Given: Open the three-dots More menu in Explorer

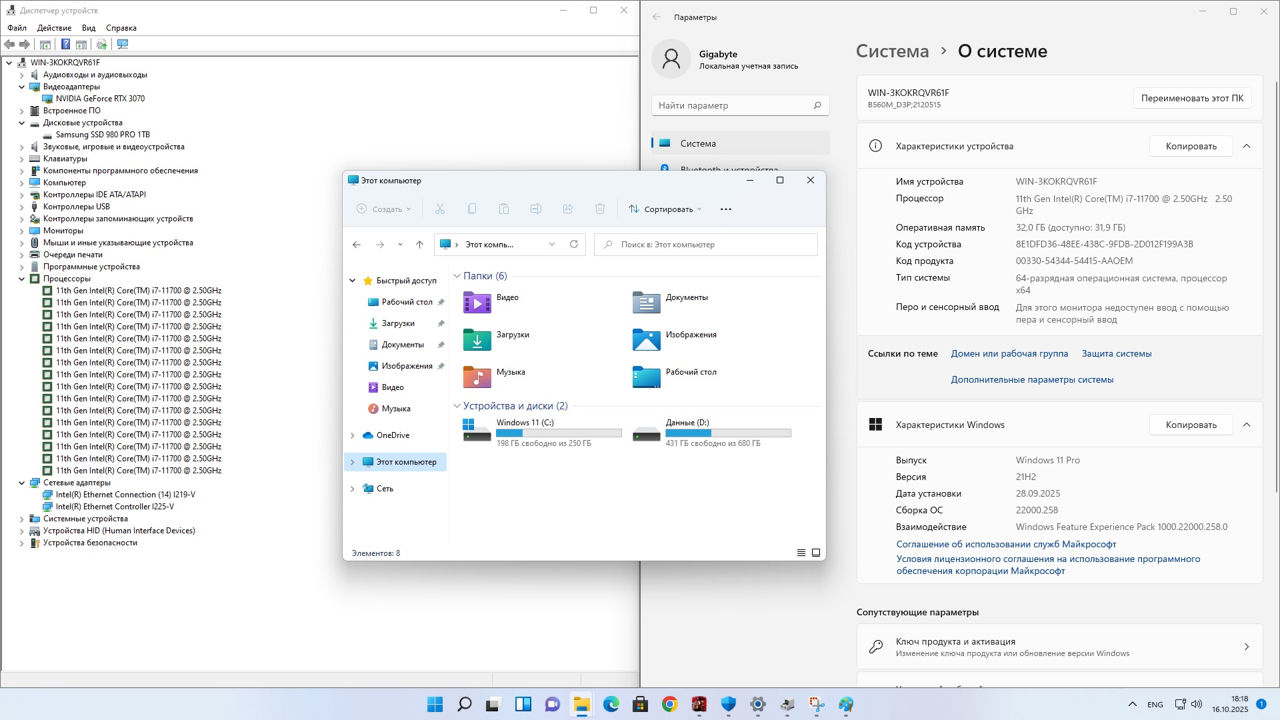Looking at the screenshot, I should pyautogui.click(x=726, y=209).
